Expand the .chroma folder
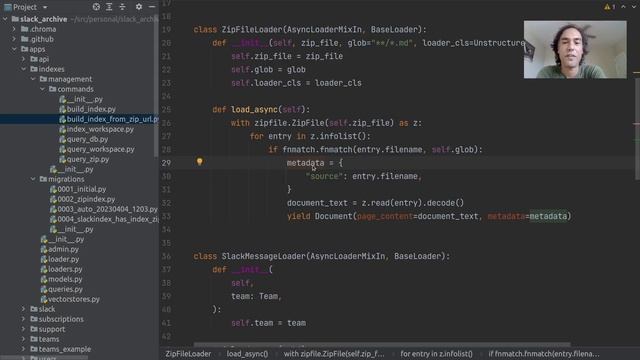Screen dimensions: 640x360 pos(14,29)
